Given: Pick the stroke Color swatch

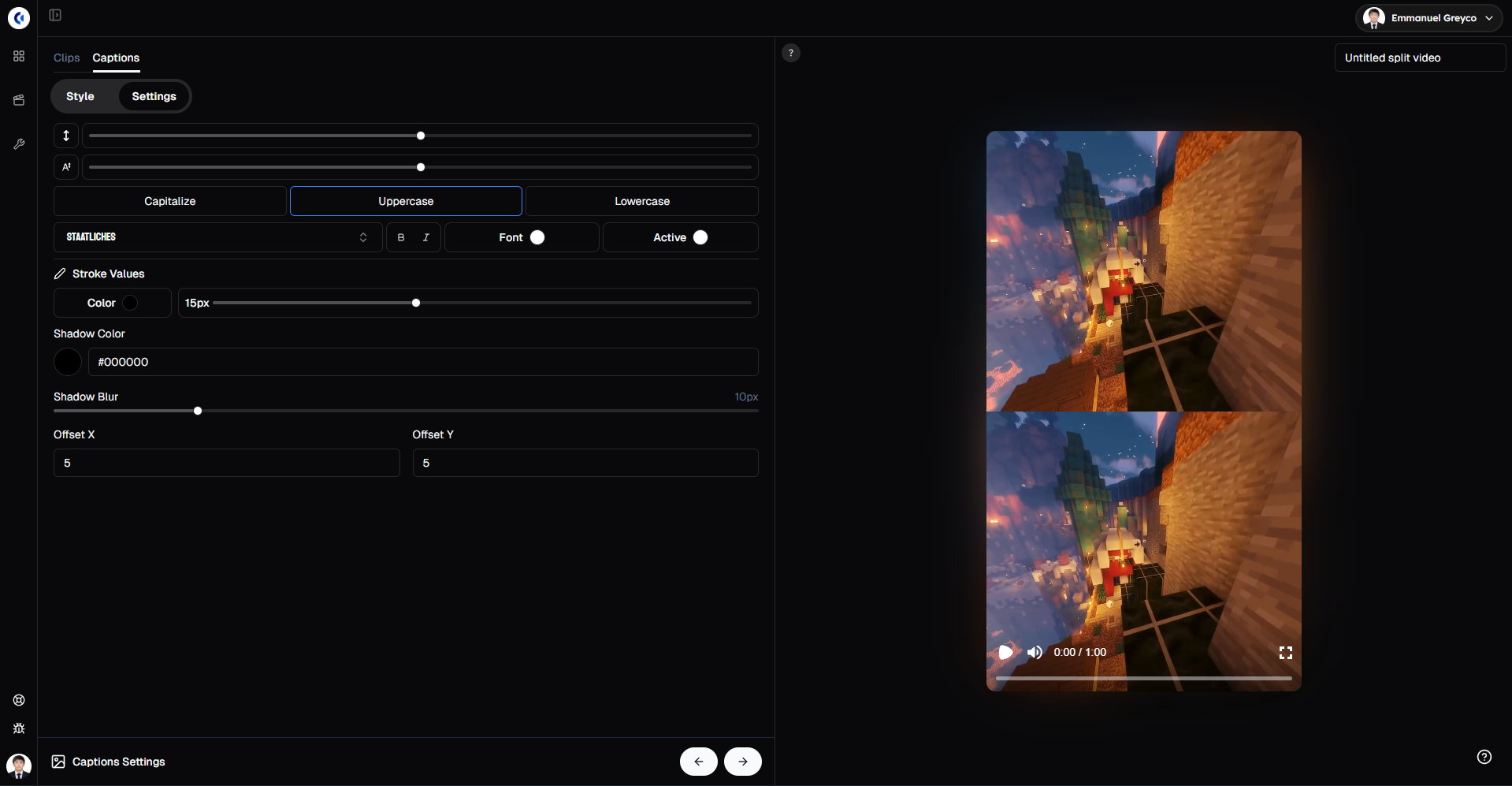Looking at the screenshot, I should pyautogui.click(x=130, y=303).
